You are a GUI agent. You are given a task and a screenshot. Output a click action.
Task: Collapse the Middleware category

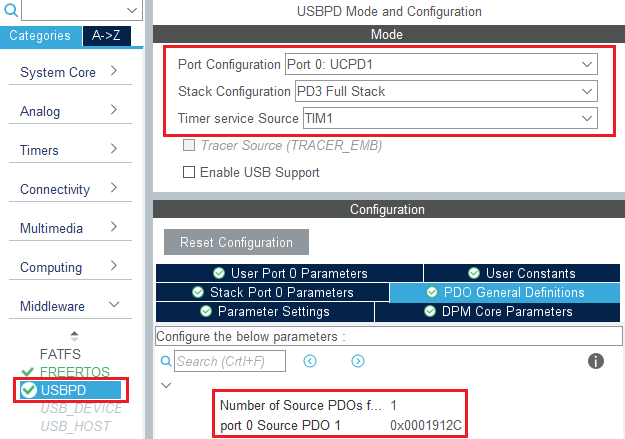[70, 306]
